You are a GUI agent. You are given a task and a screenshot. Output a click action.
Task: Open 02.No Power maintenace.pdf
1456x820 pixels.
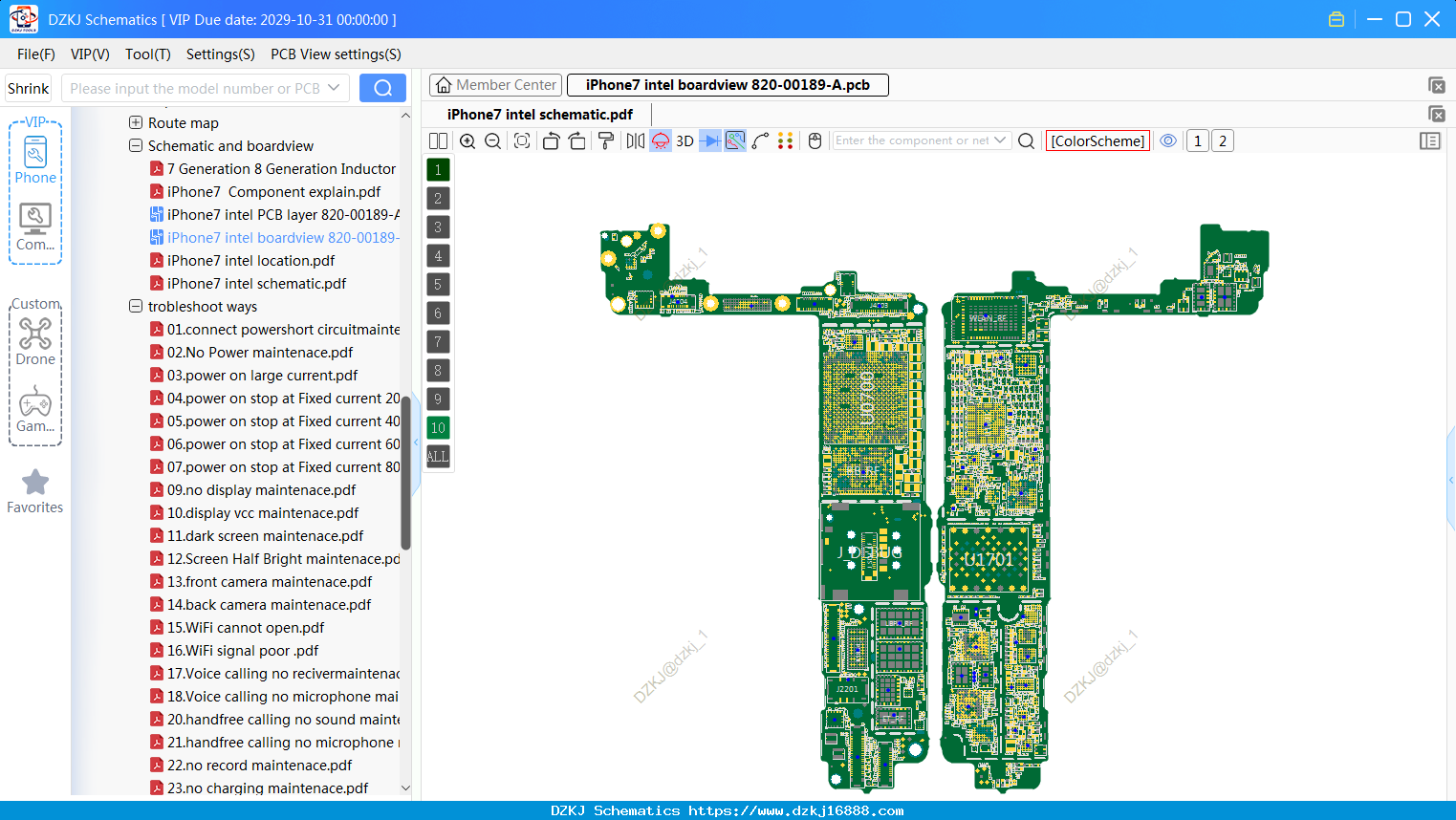pyautogui.click(x=260, y=353)
